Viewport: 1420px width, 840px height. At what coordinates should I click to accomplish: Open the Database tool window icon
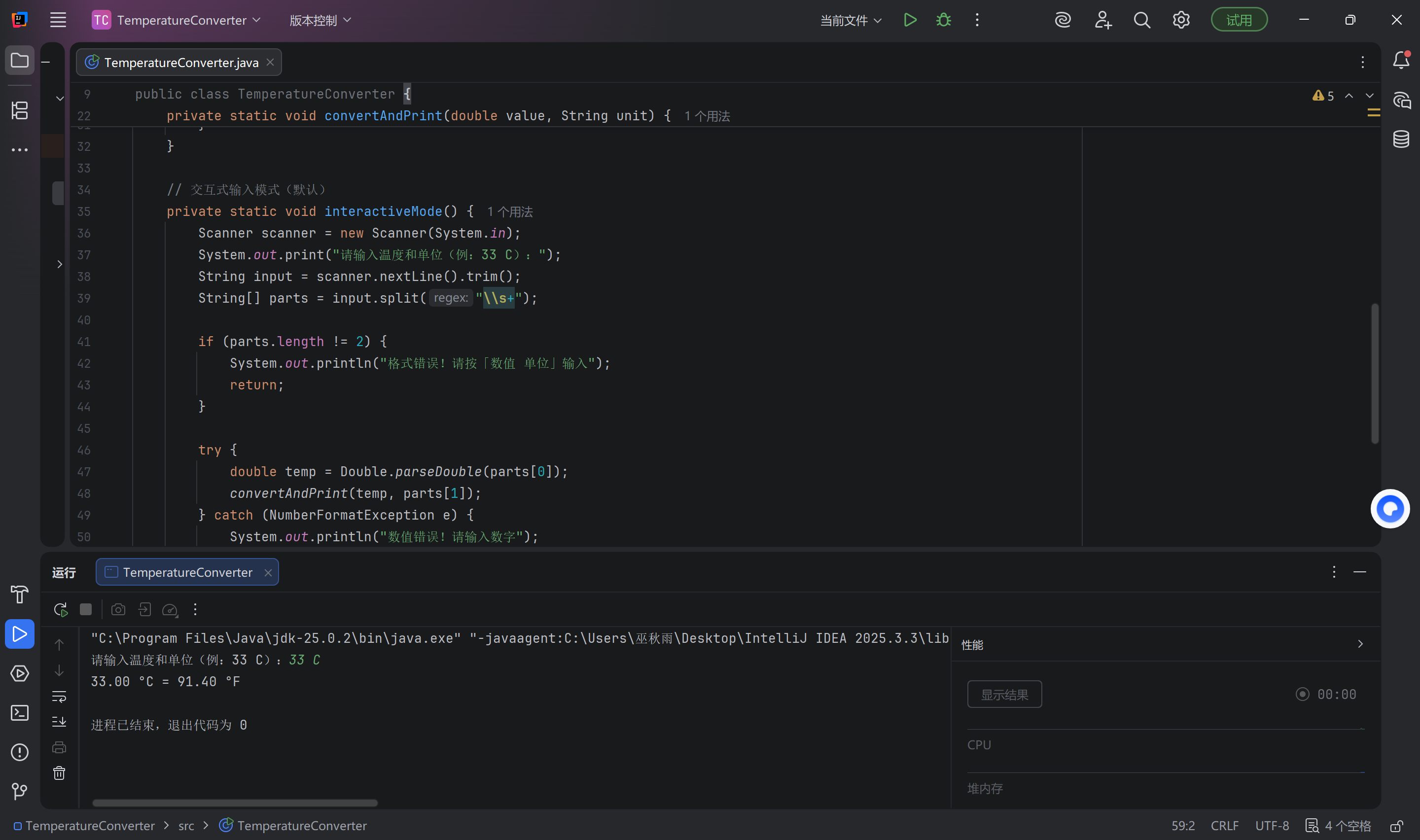click(1401, 139)
